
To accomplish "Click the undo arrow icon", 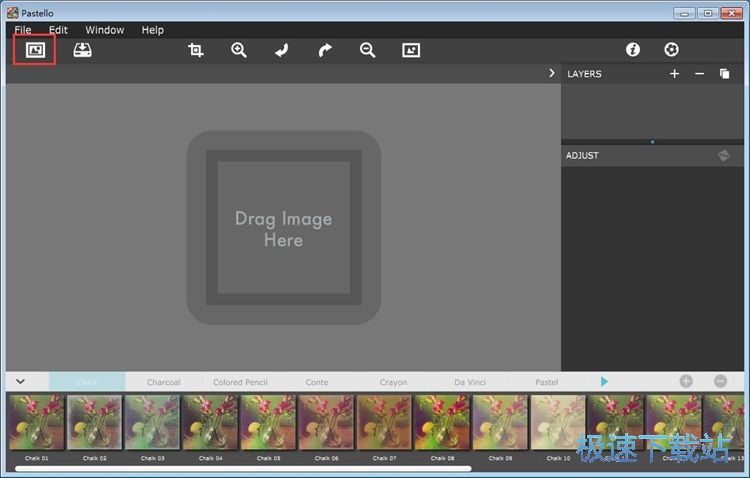I will pyautogui.click(x=282, y=50).
